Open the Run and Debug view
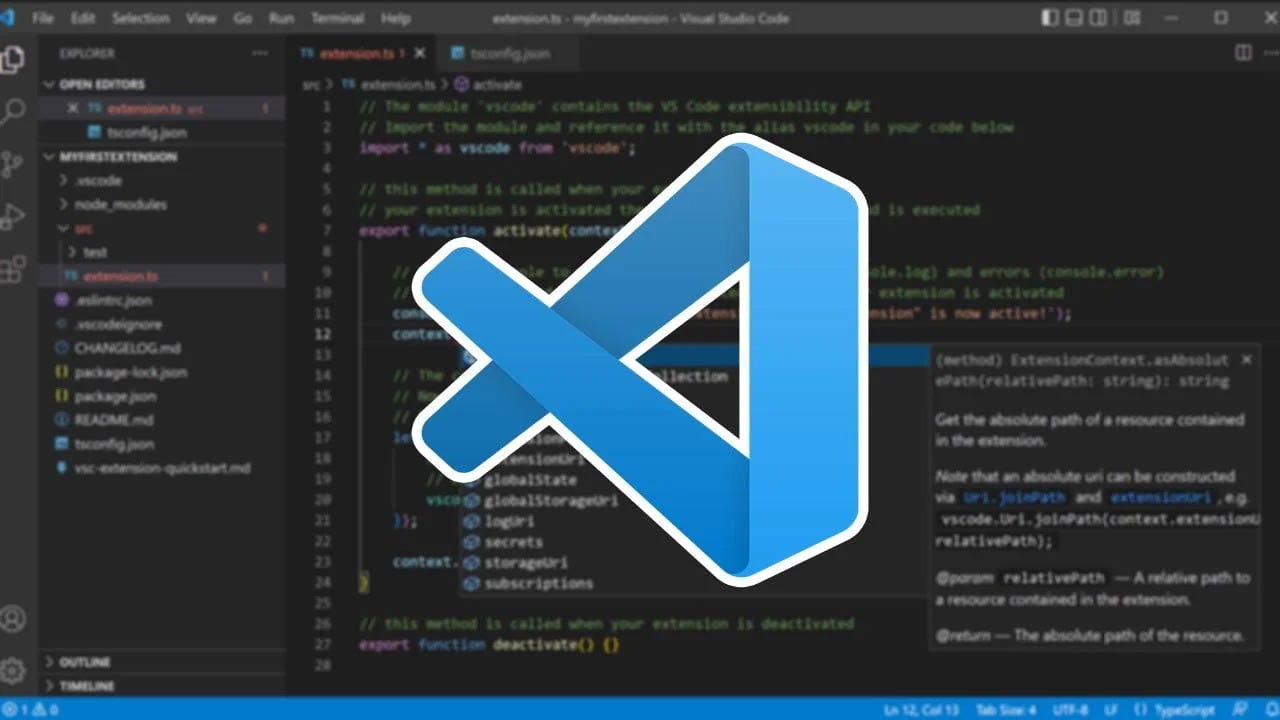Viewport: 1280px width, 720px height. pos(13,213)
